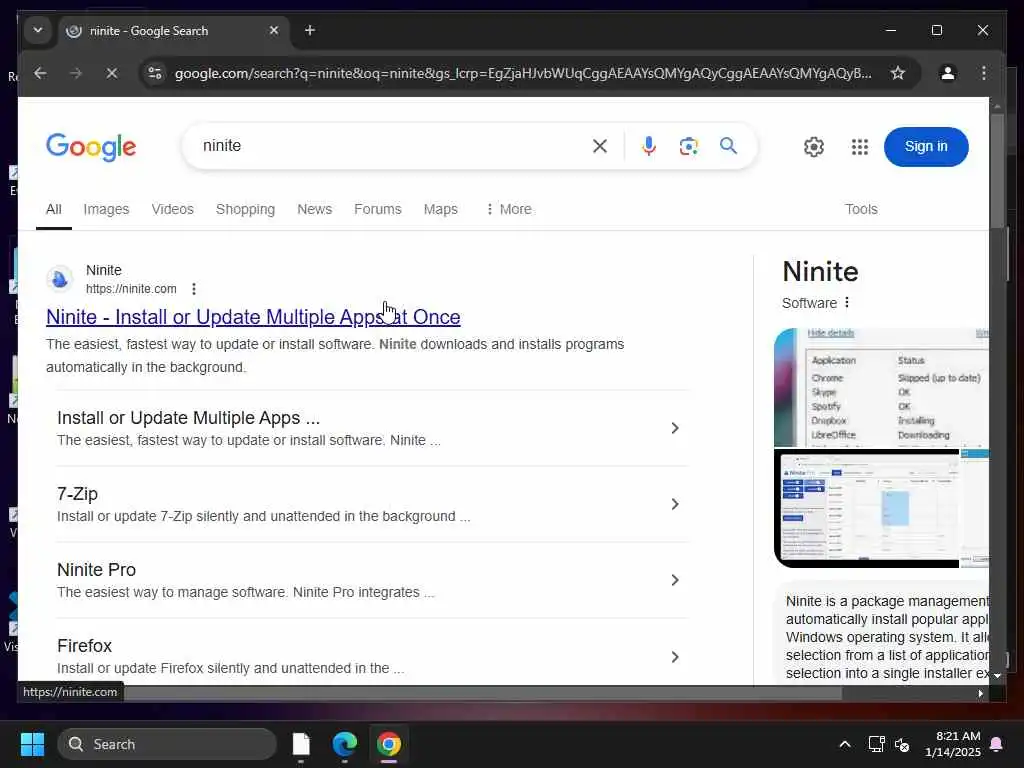The height and width of the screenshot is (768, 1024).
Task: Submit search with magnifier icon
Action: point(728,146)
